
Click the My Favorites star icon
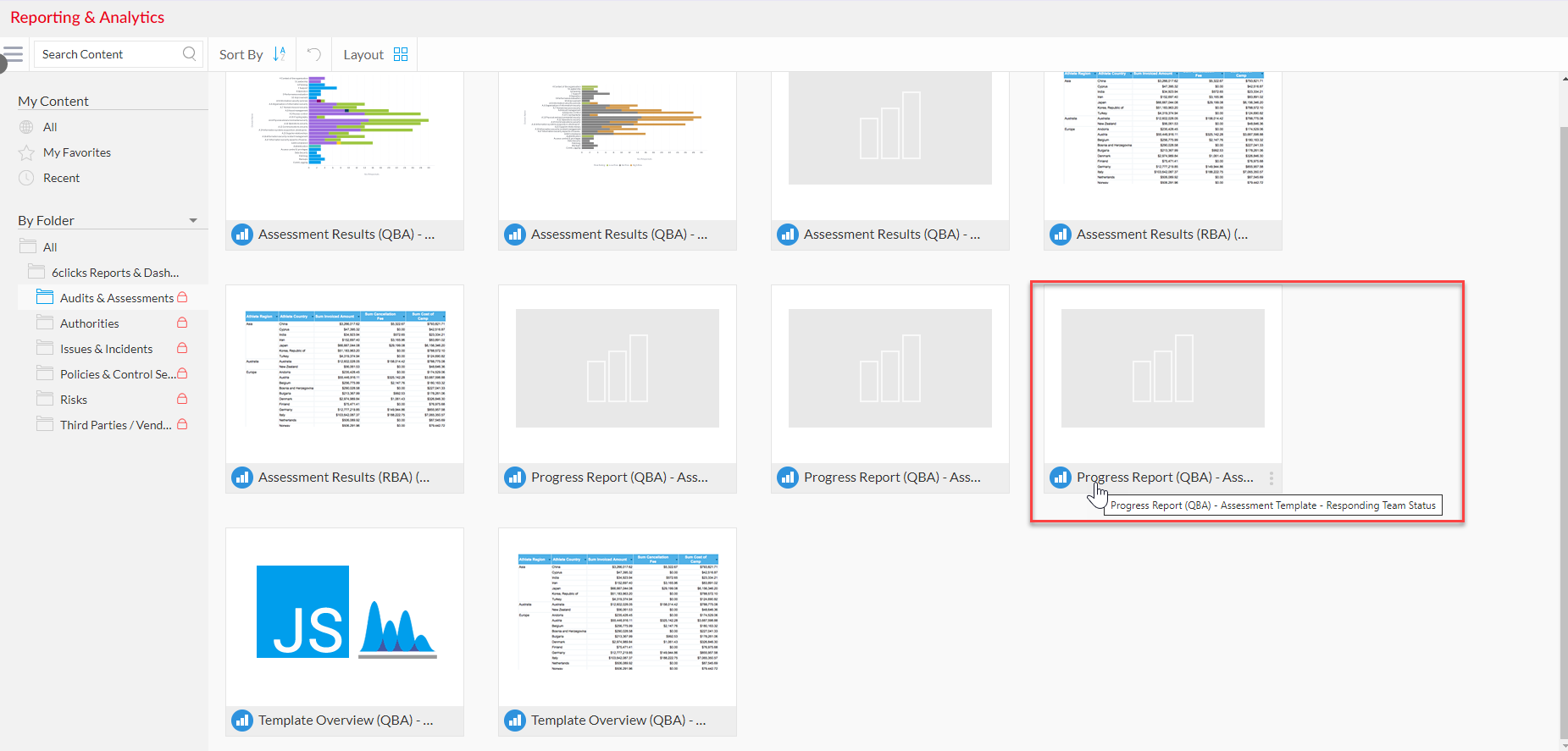point(27,153)
